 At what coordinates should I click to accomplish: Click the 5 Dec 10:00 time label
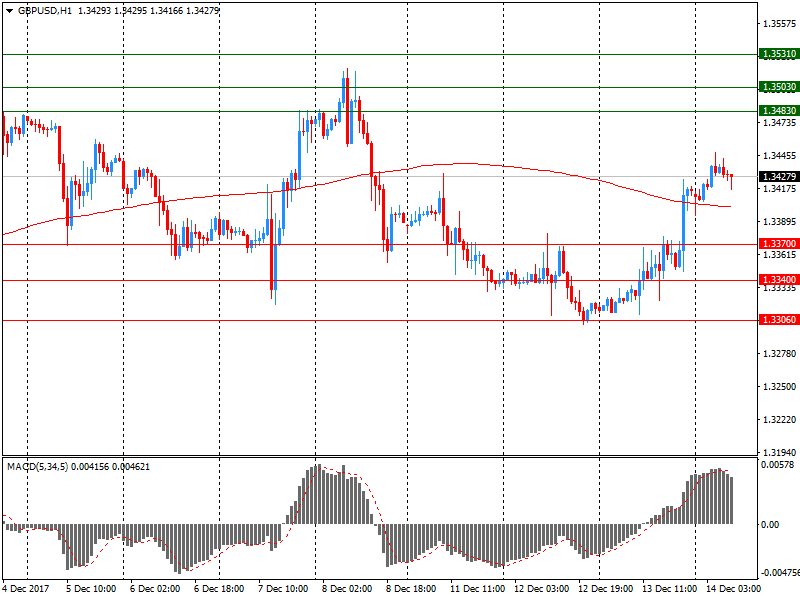pos(91,588)
